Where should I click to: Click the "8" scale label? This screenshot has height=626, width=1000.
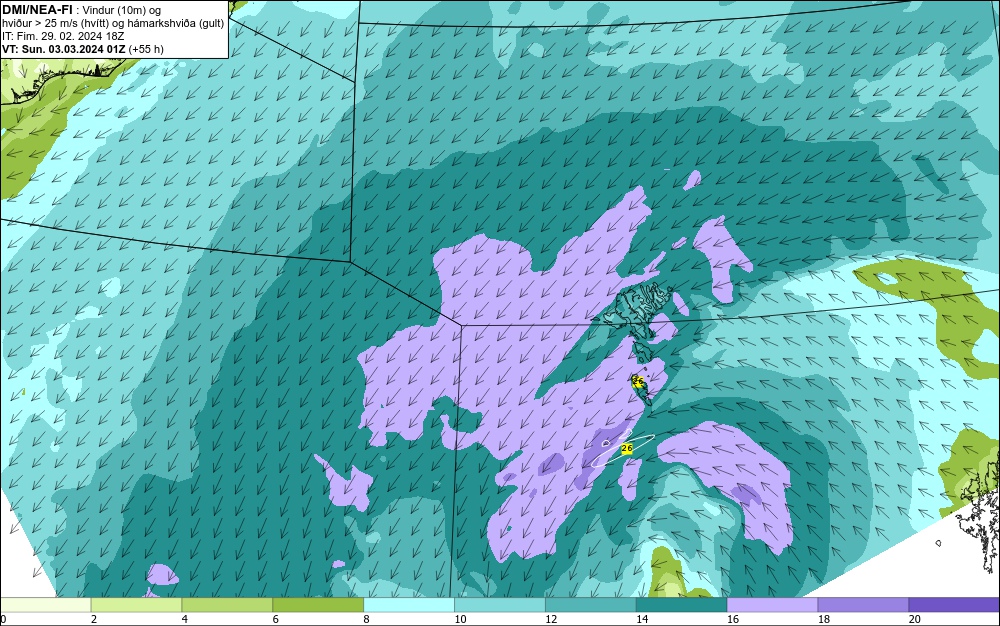(367, 619)
